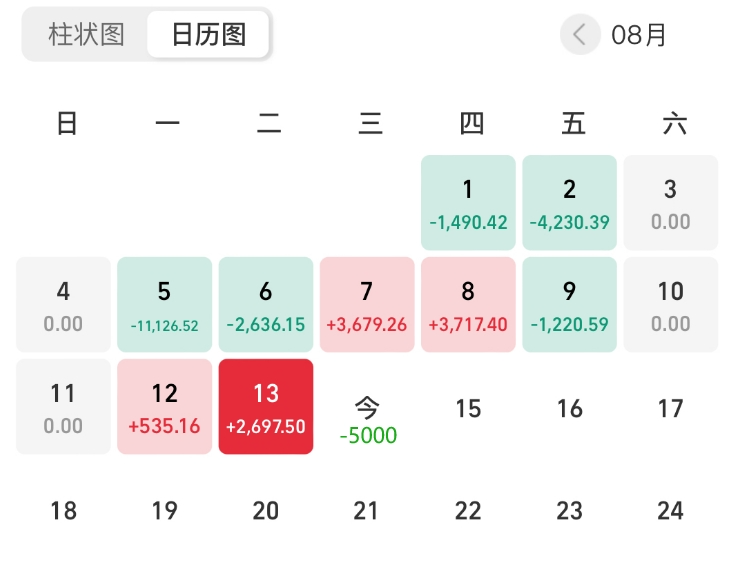The height and width of the screenshot is (561, 747).
Task: Click the 三 Wednesday column header
Action: 370,123
